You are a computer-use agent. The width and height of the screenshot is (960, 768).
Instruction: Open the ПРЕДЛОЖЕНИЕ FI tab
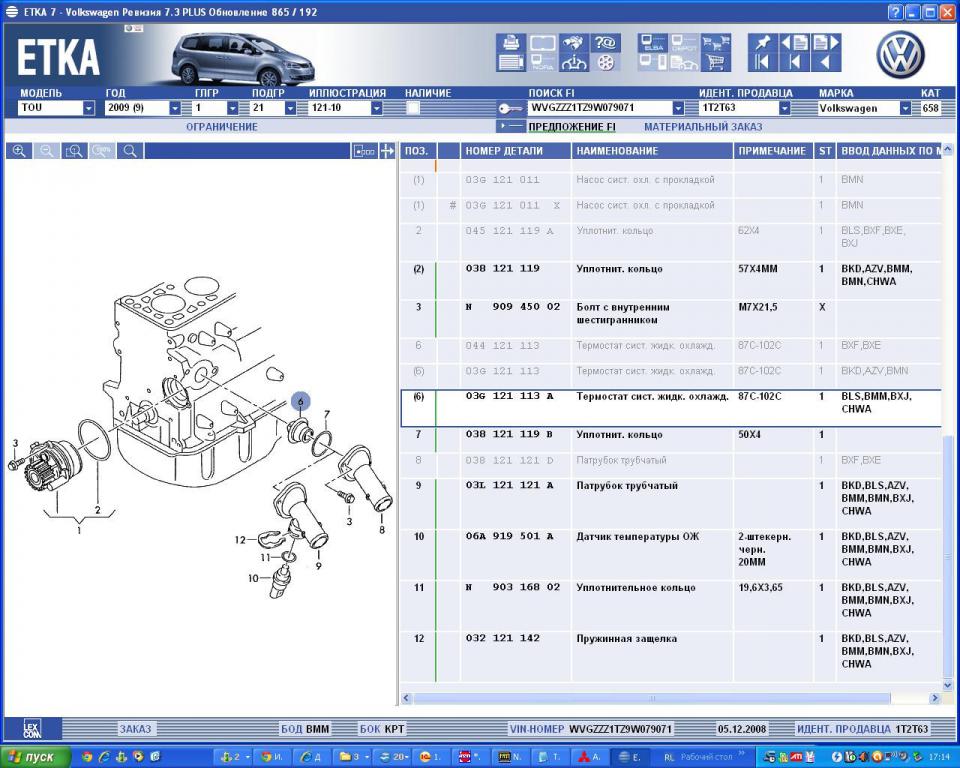tap(572, 127)
